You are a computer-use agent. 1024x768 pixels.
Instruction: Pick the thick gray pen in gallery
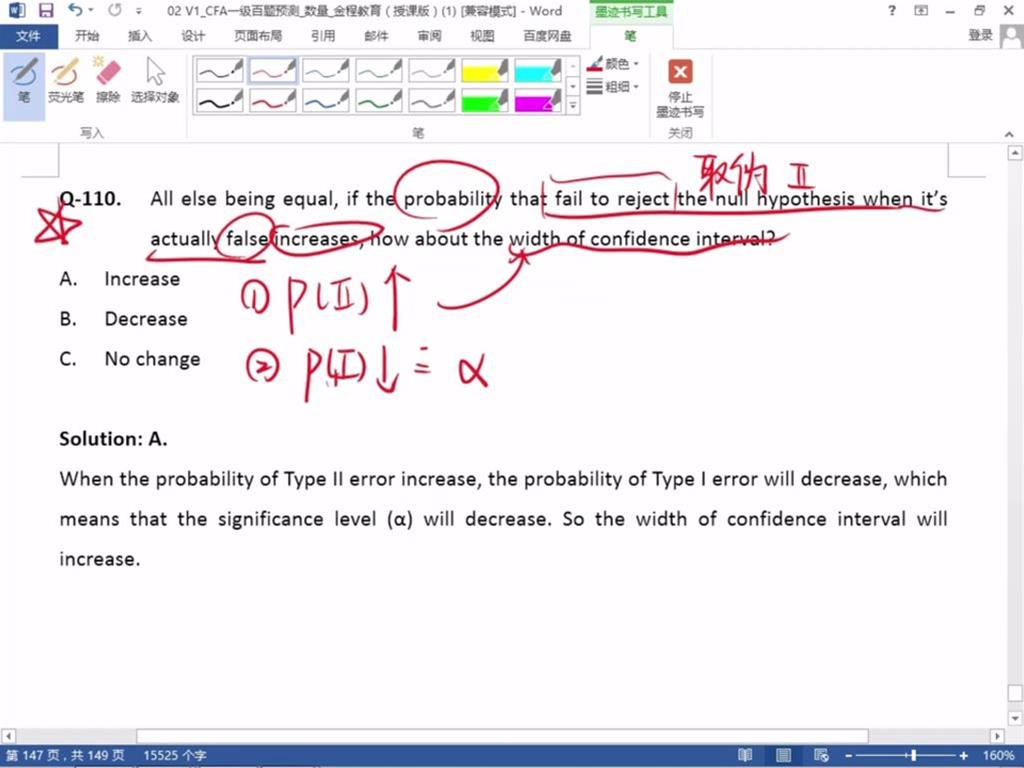pos(431,101)
